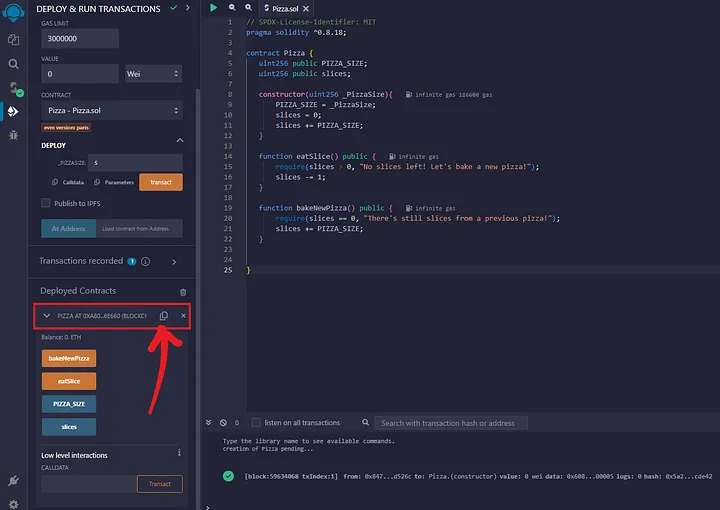Screen dimensions: 720x510
Task: Open Settings gear icon at sidebar bottom
Action: pos(13,504)
